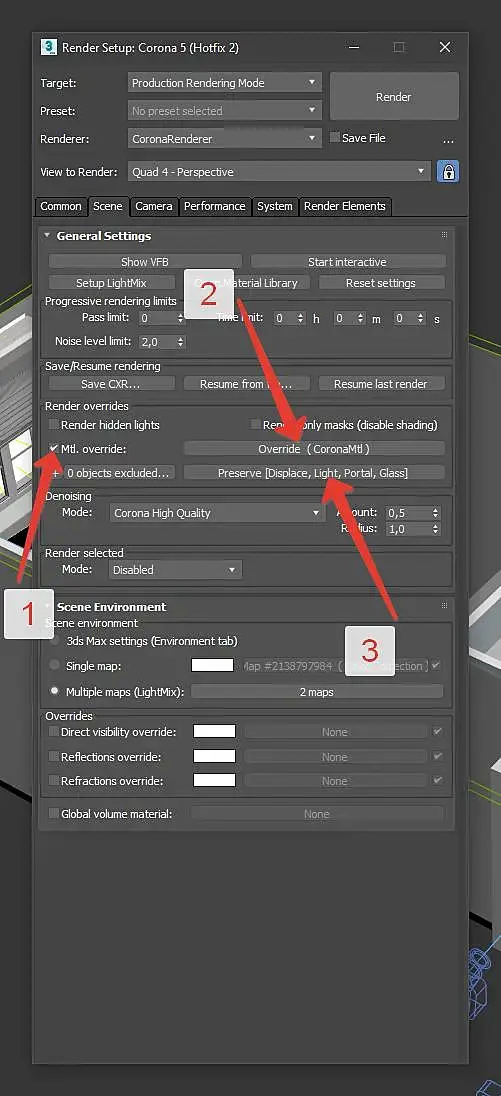This screenshot has width=501, height=1096.
Task: Open the Target rendering mode dropdown
Action: coord(224,82)
